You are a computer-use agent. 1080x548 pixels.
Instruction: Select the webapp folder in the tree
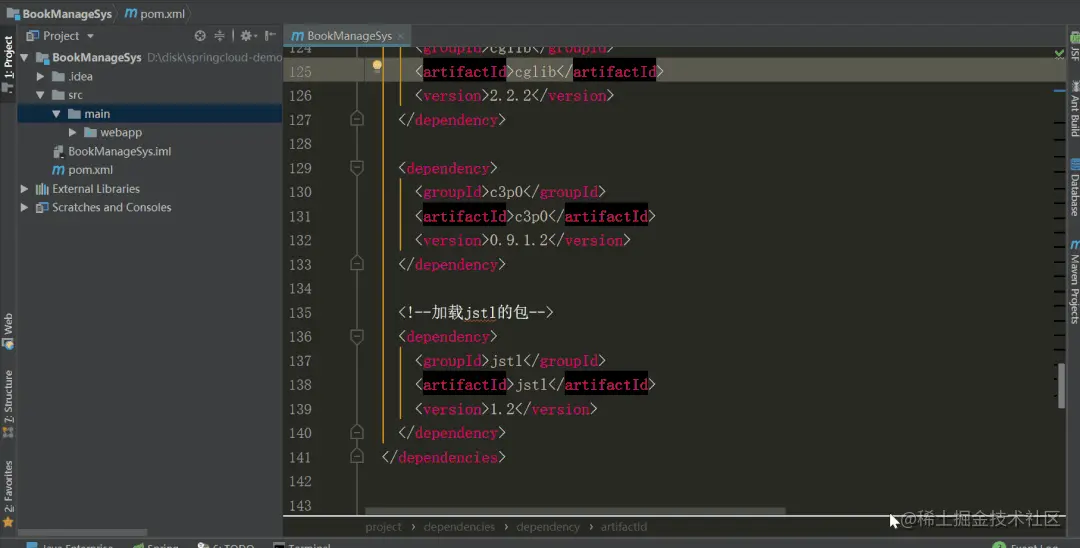click(x=113, y=132)
